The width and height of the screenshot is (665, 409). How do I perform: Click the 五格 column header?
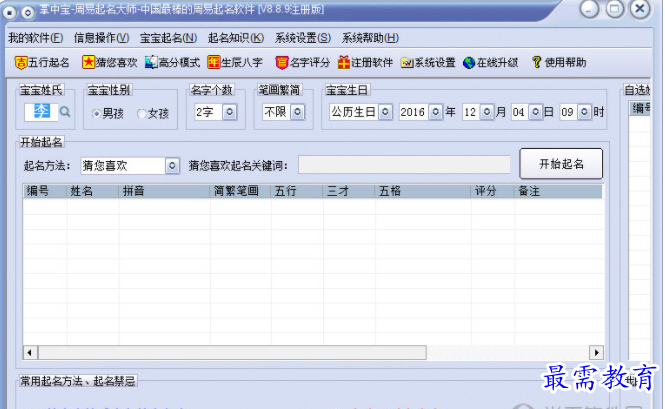coord(423,191)
